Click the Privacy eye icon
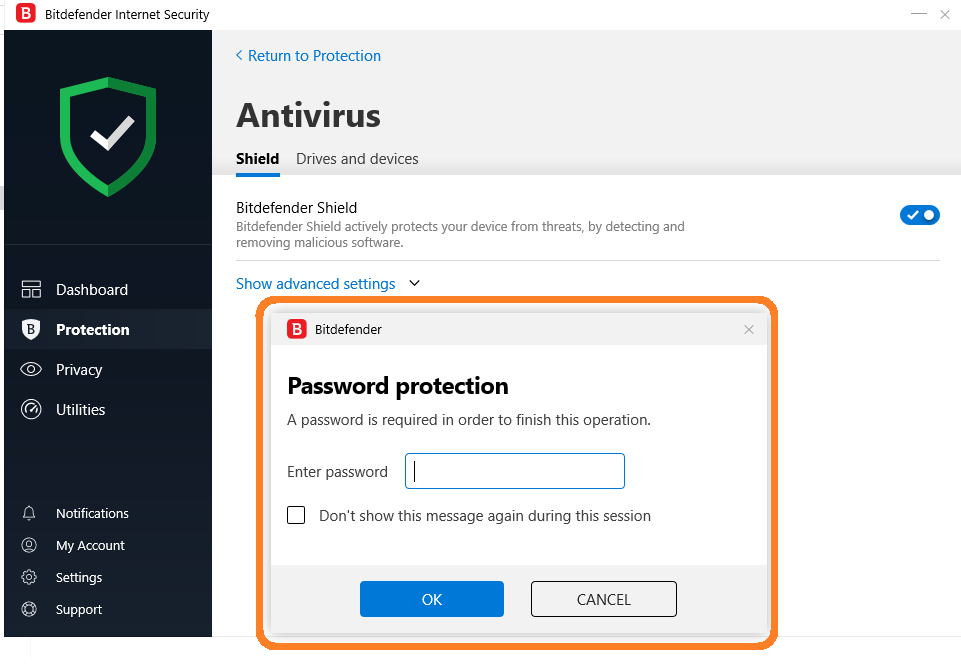The width and height of the screenshot is (961, 671). [x=31, y=370]
